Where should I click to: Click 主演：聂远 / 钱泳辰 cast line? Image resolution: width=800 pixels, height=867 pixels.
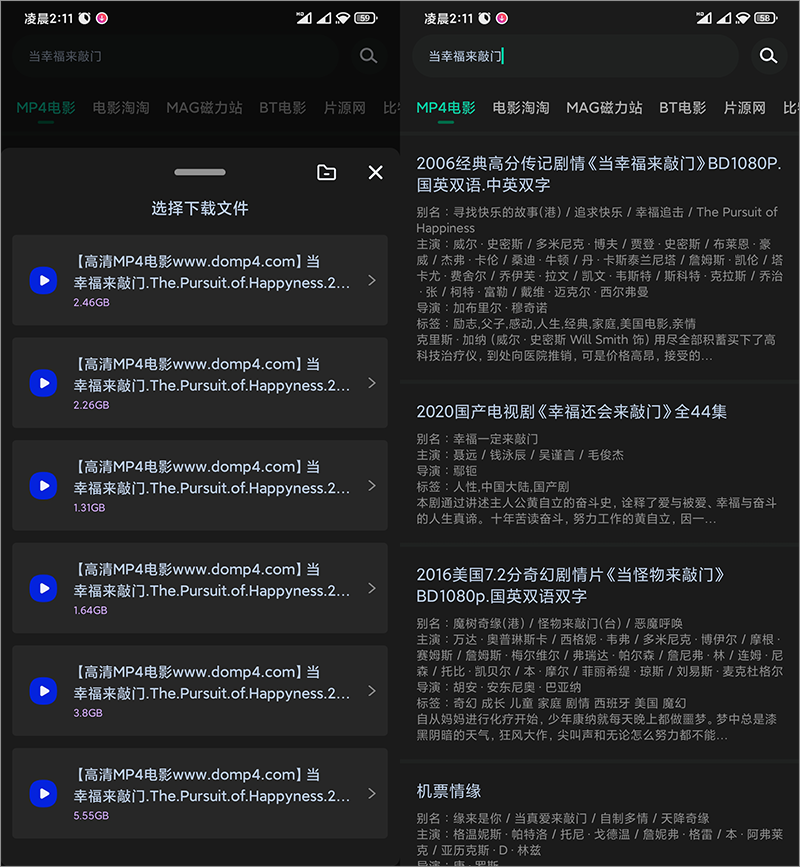pos(520,455)
